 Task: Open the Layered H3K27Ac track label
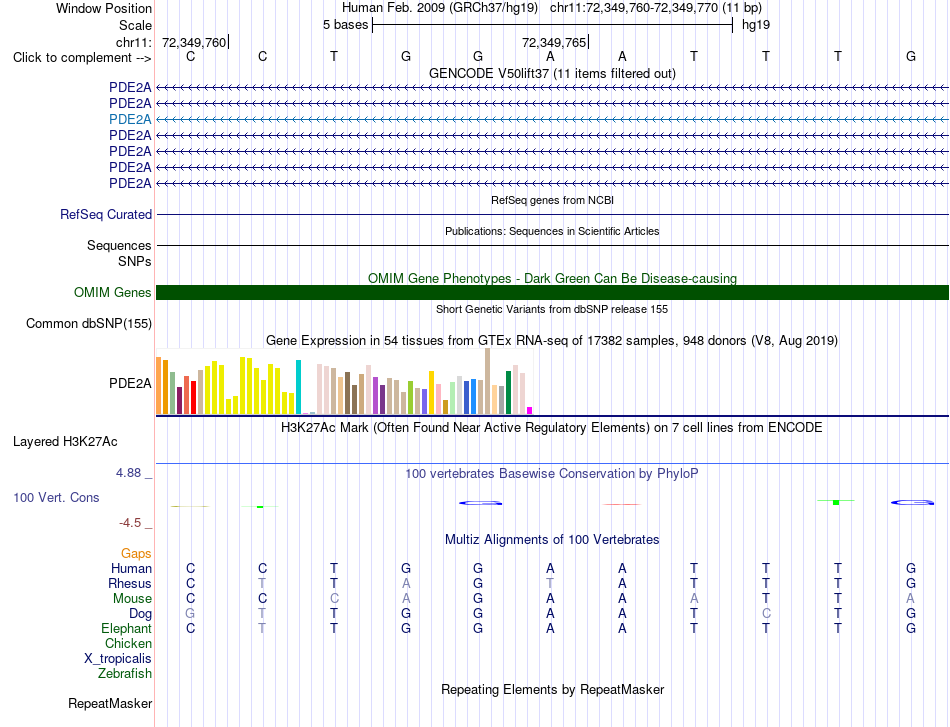65,442
